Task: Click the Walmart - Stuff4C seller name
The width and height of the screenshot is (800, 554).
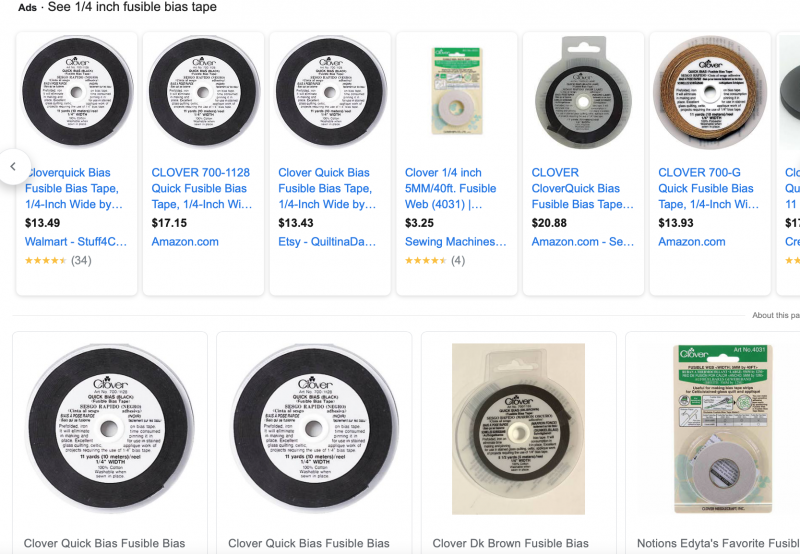Action: 76,242
